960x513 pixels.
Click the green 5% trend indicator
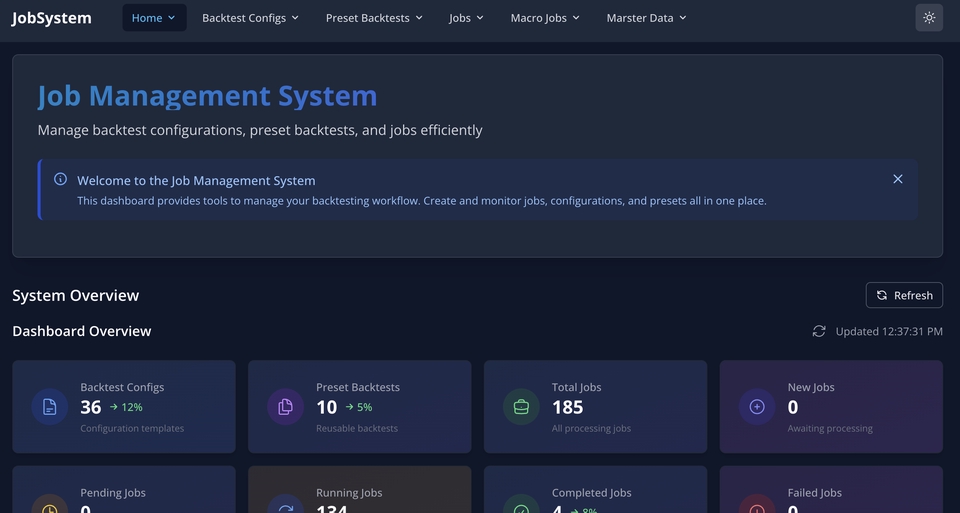pos(359,407)
